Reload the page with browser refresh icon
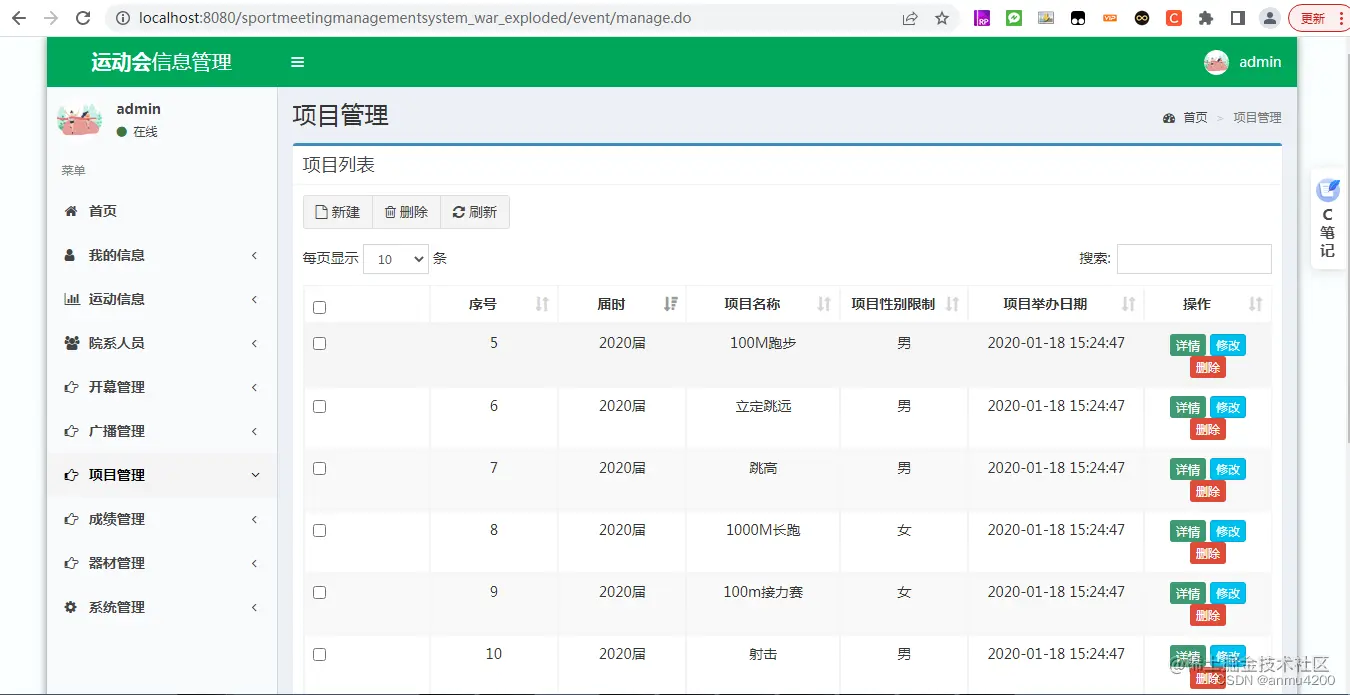The height and width of the screenshot is (695, 1350). click(83, 18)
